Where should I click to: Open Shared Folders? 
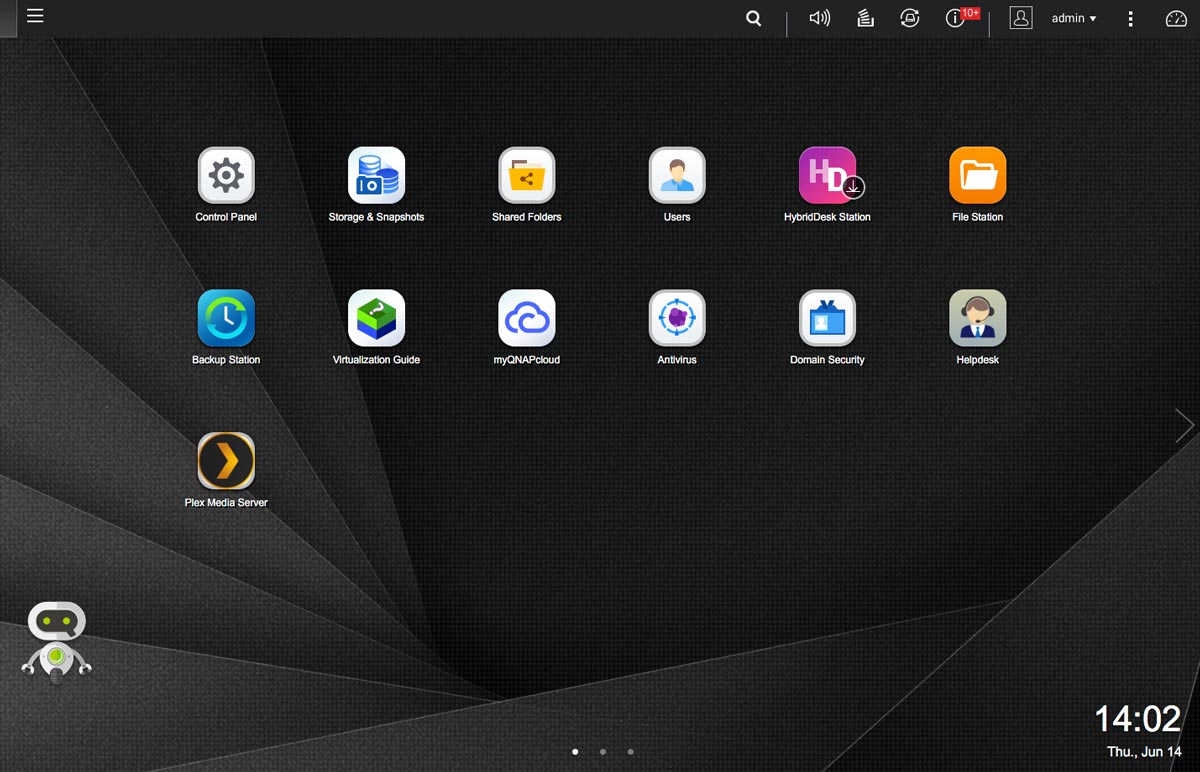point(527,176)
